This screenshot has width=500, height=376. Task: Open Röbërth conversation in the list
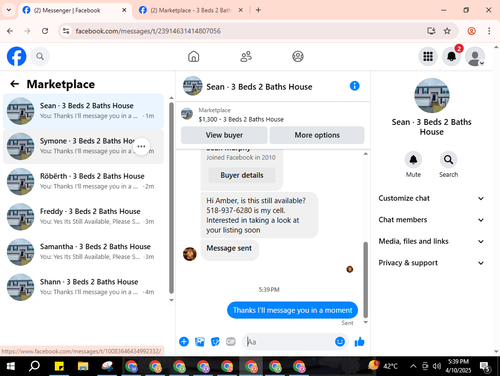pos(83,181)
